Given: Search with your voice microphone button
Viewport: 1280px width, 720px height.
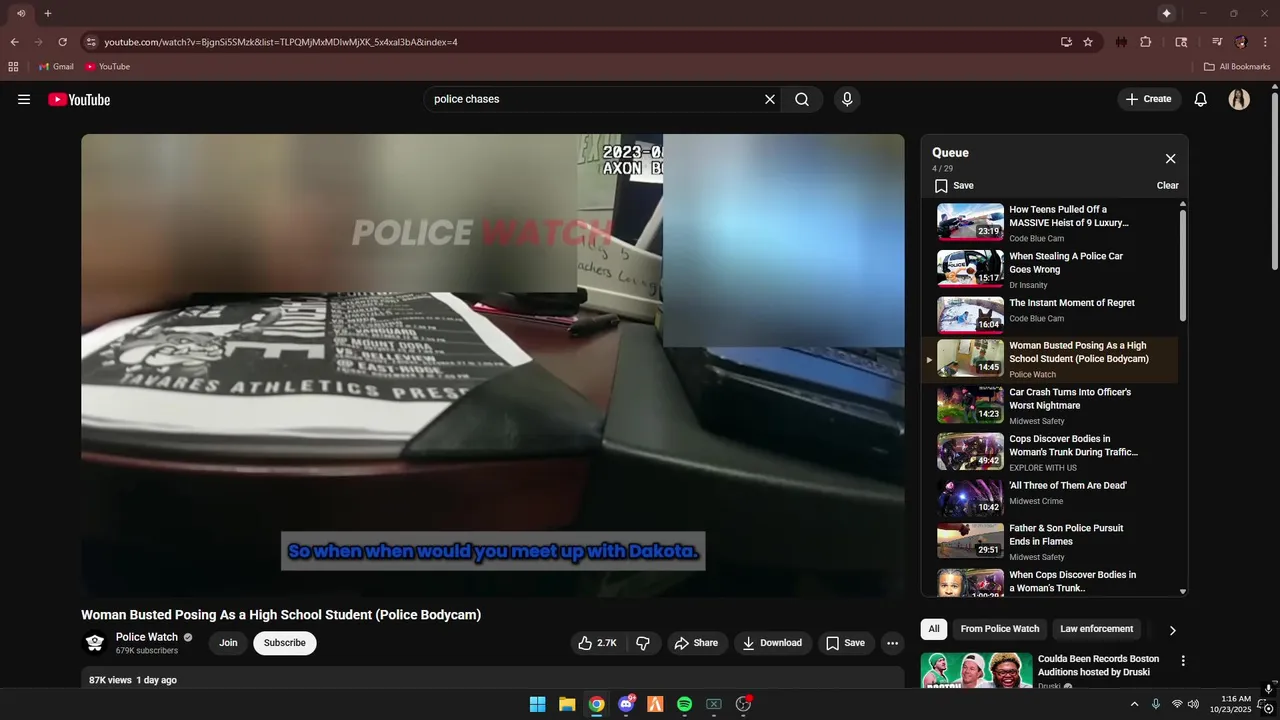Looking at the screenshot, I should click(847, 99).
